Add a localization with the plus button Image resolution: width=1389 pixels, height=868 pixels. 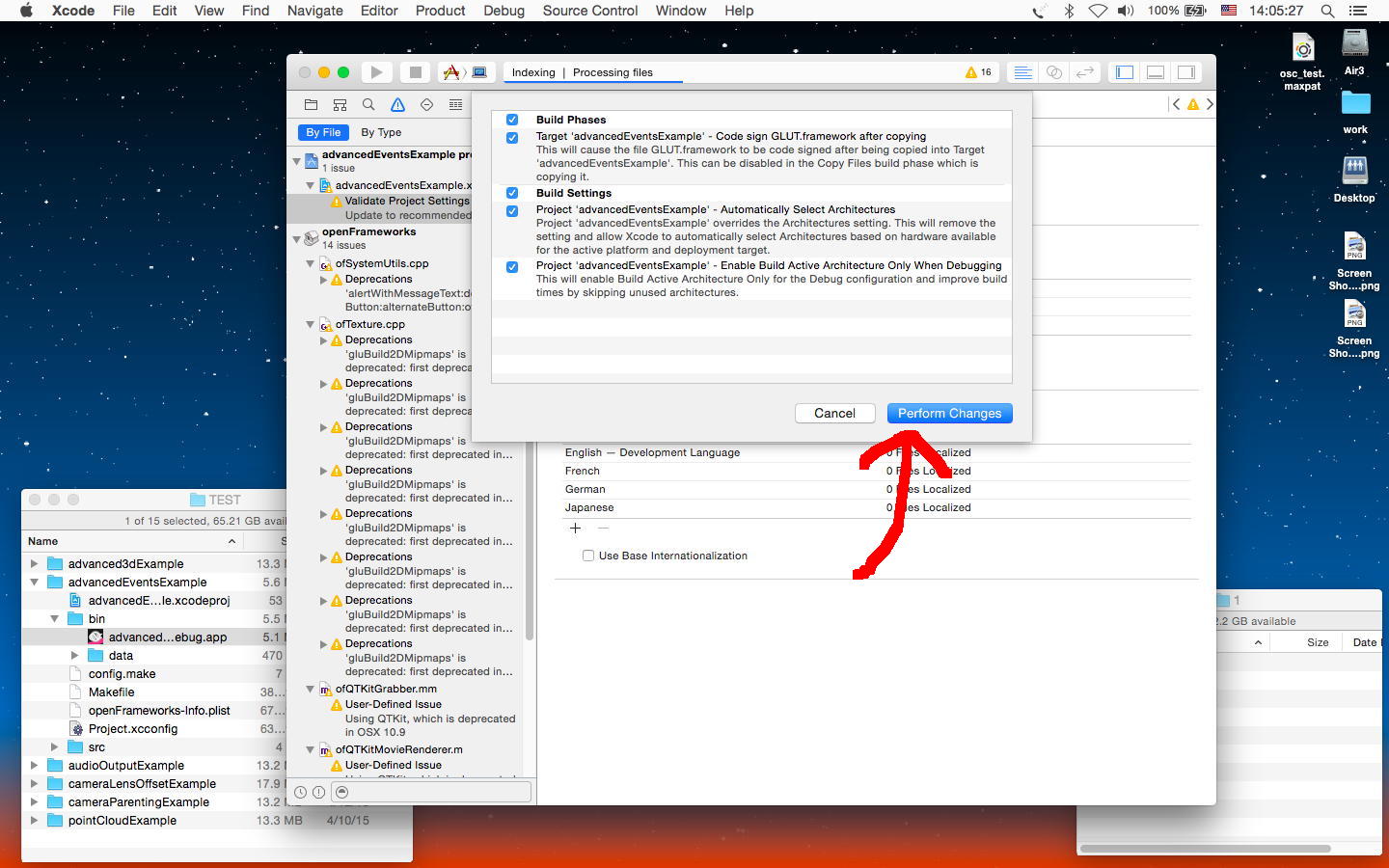click(x=575, y=528)
